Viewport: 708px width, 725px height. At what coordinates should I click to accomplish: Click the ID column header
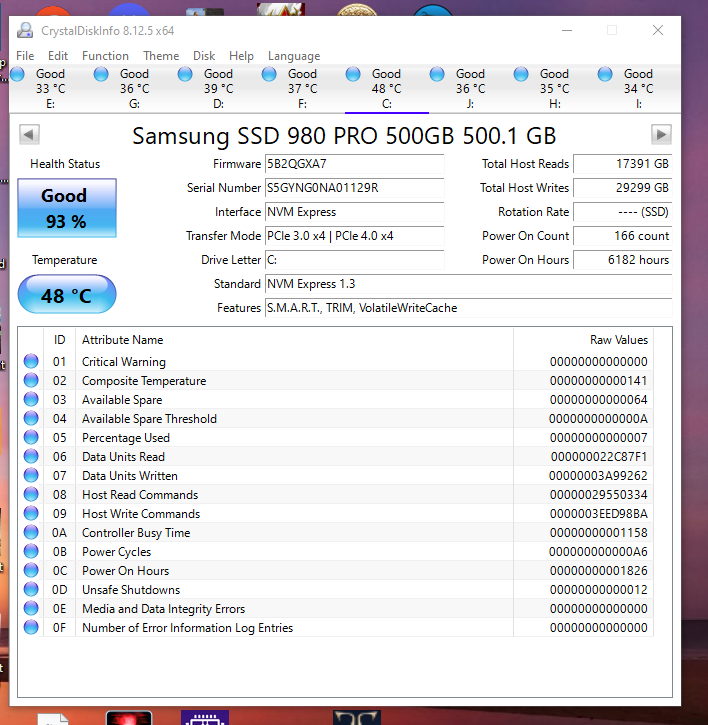(59, 340)
